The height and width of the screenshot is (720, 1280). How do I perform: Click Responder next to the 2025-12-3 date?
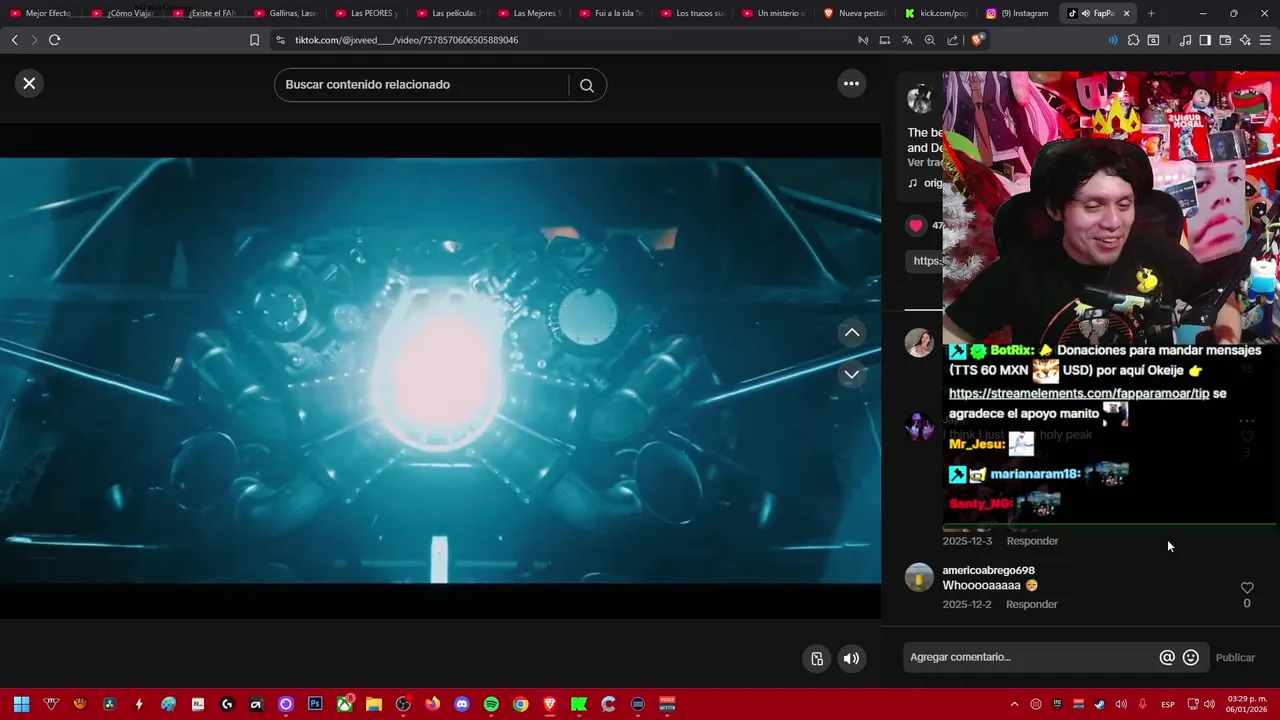[x=1032, y=541]
